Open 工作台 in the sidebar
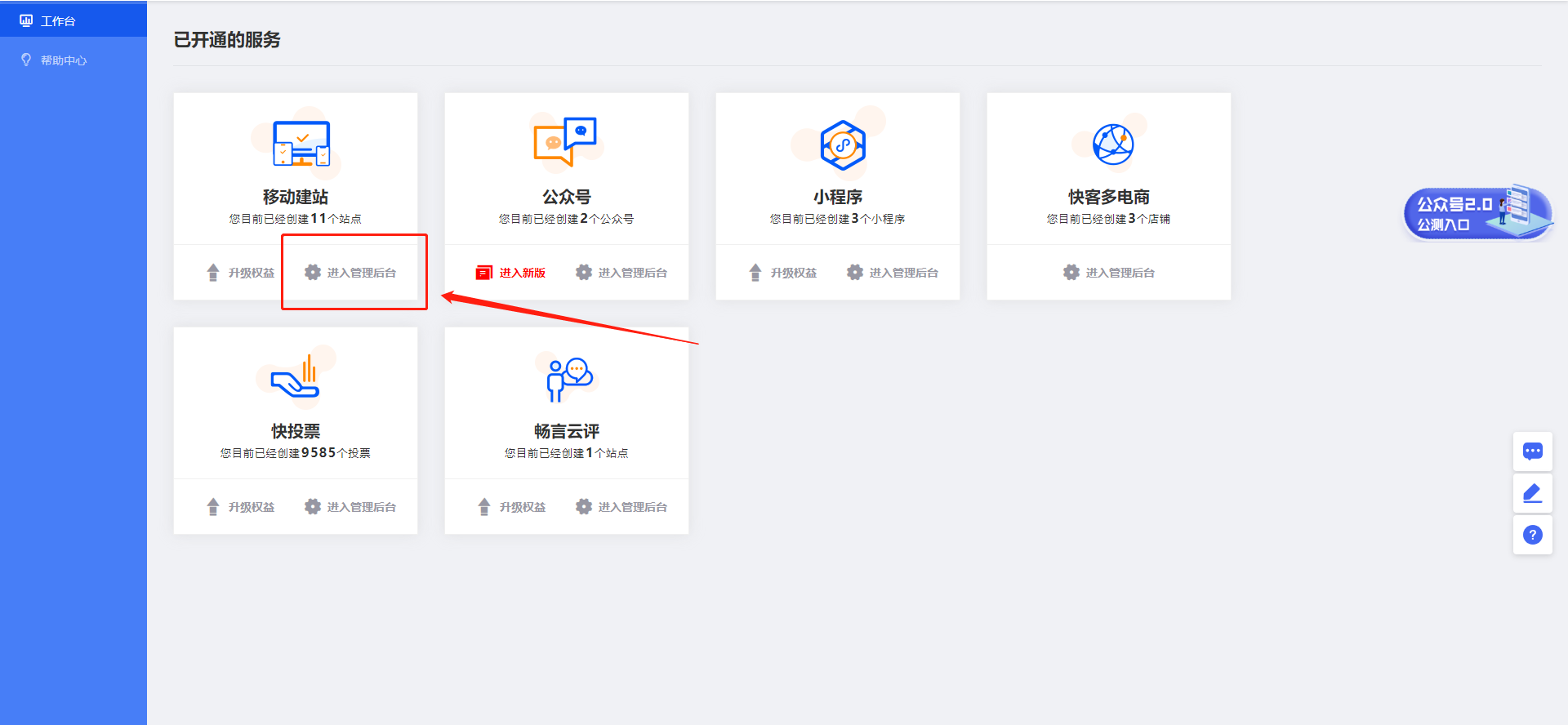 click(57, 20)
